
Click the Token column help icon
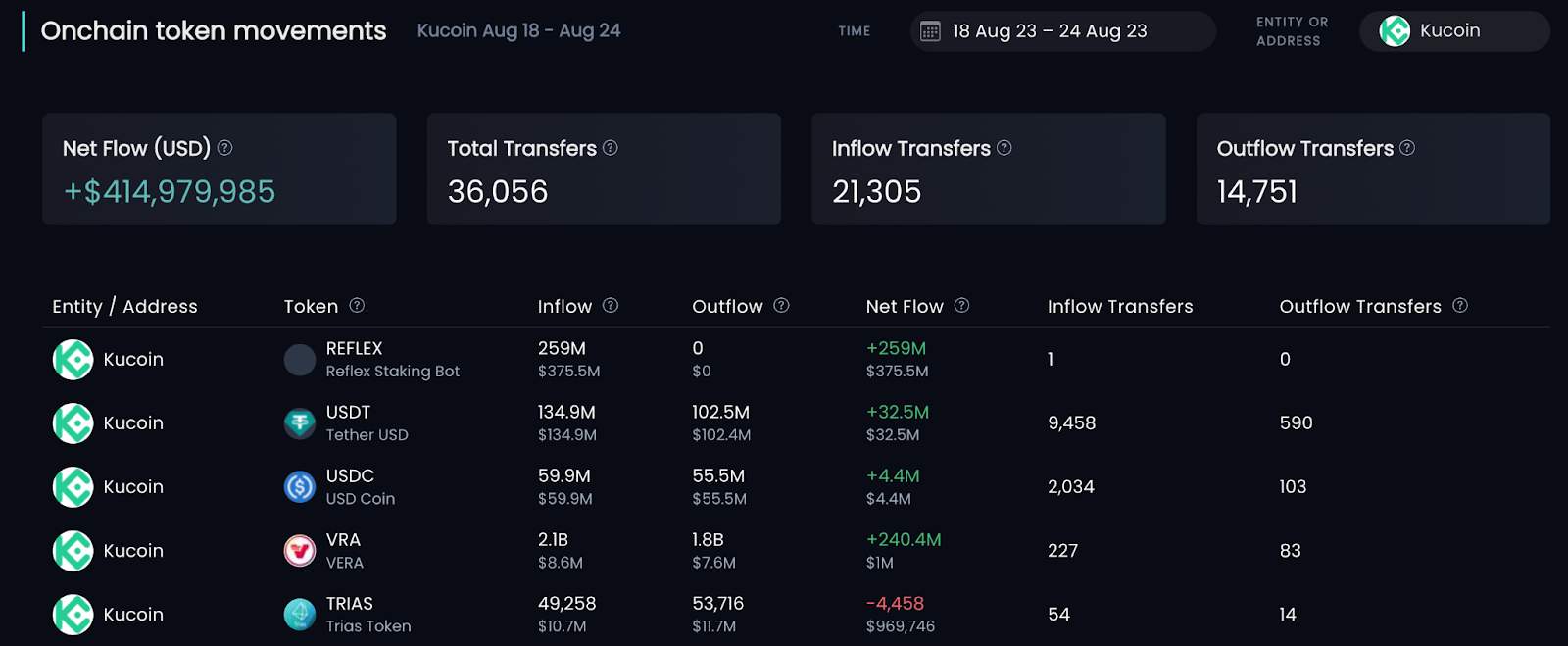[357, 306]
